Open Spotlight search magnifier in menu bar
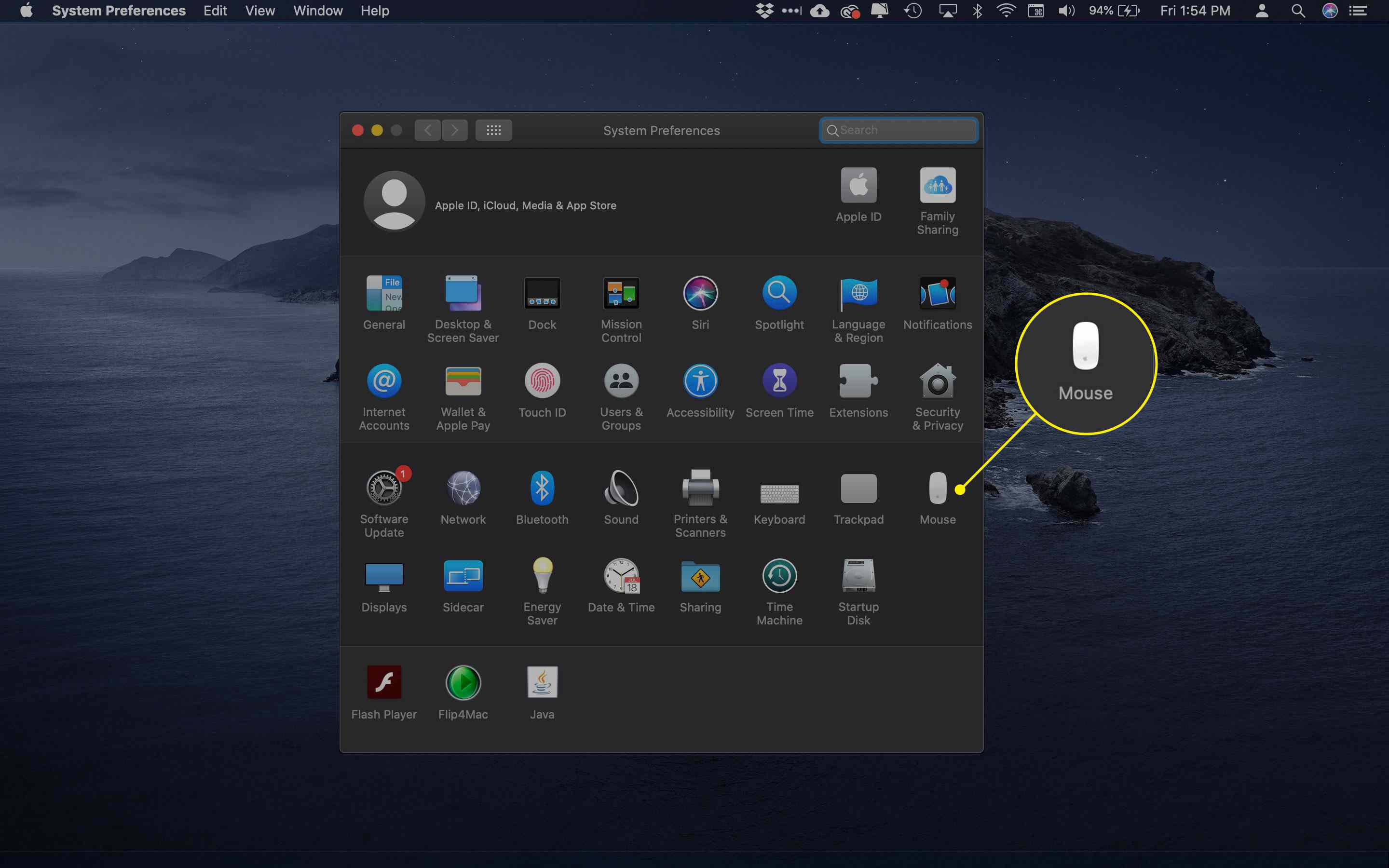 [1298, 11]
